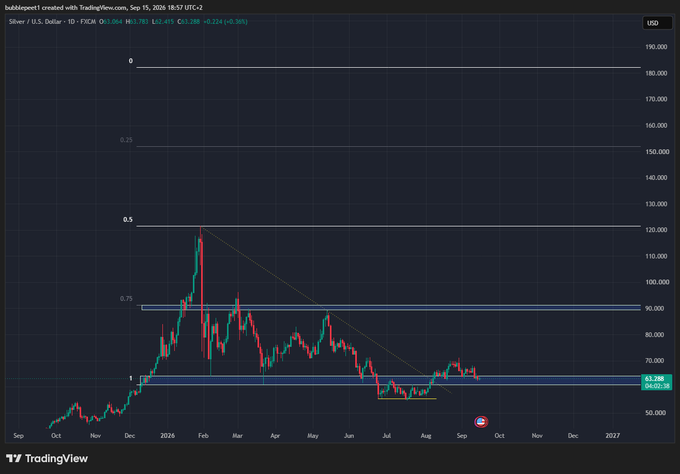Click the Fibonacci 0 level label
680x474 pixels.
click(131, 61)
